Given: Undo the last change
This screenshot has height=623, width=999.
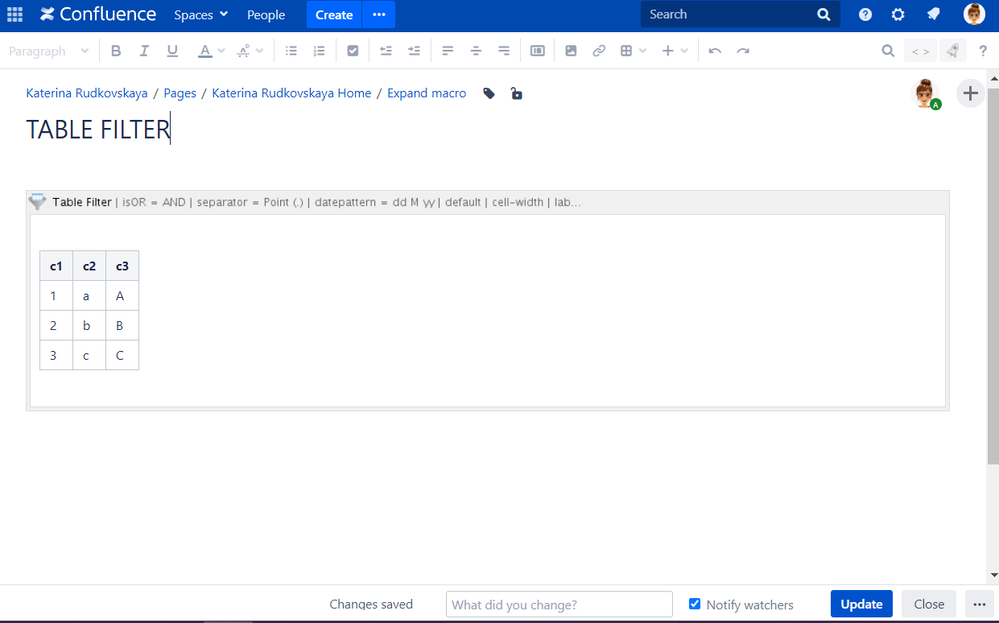Looking at the screenshot, I should tap(715, 51).
